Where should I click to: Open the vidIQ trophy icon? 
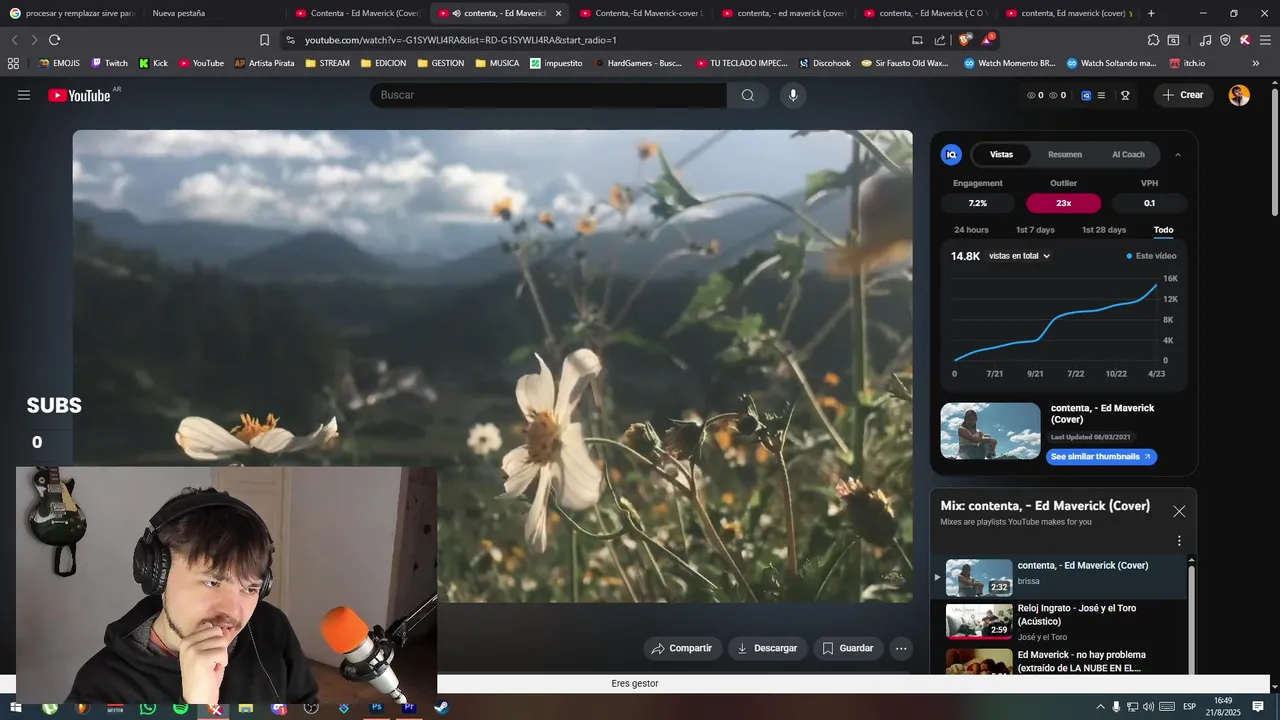1125,95
